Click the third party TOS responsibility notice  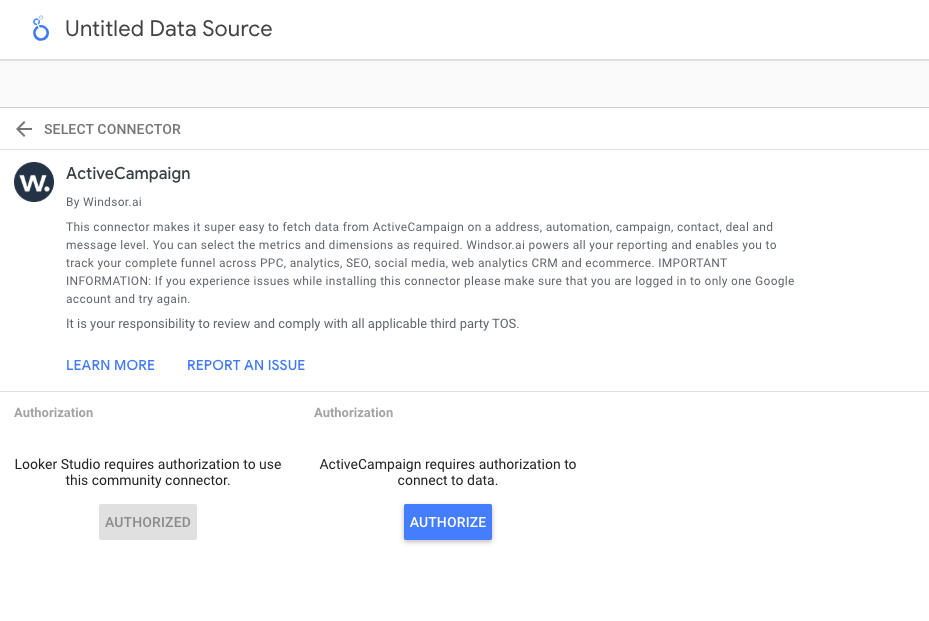(x=292, y=324)
